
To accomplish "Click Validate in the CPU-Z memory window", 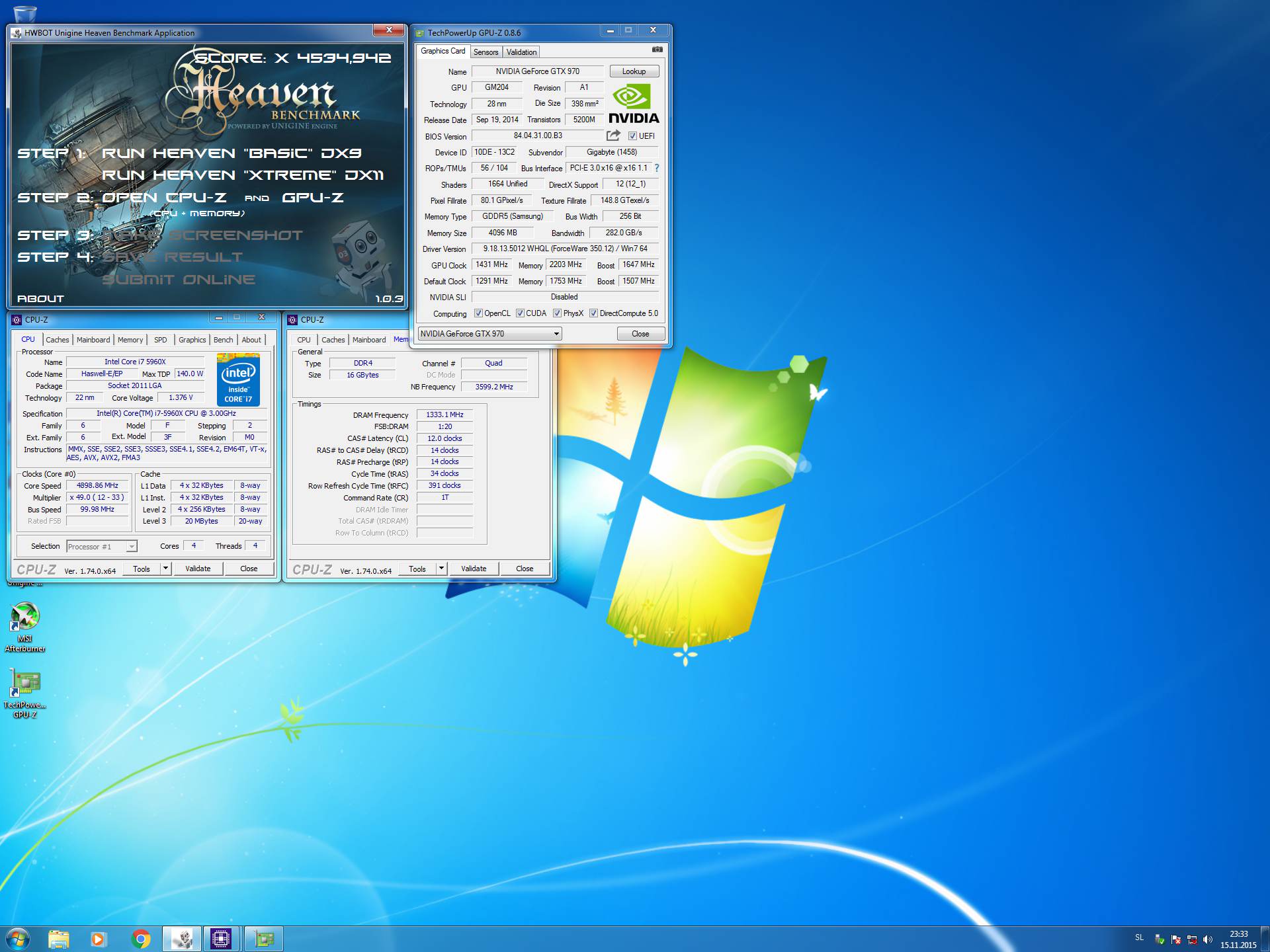I will click(474, 569).
